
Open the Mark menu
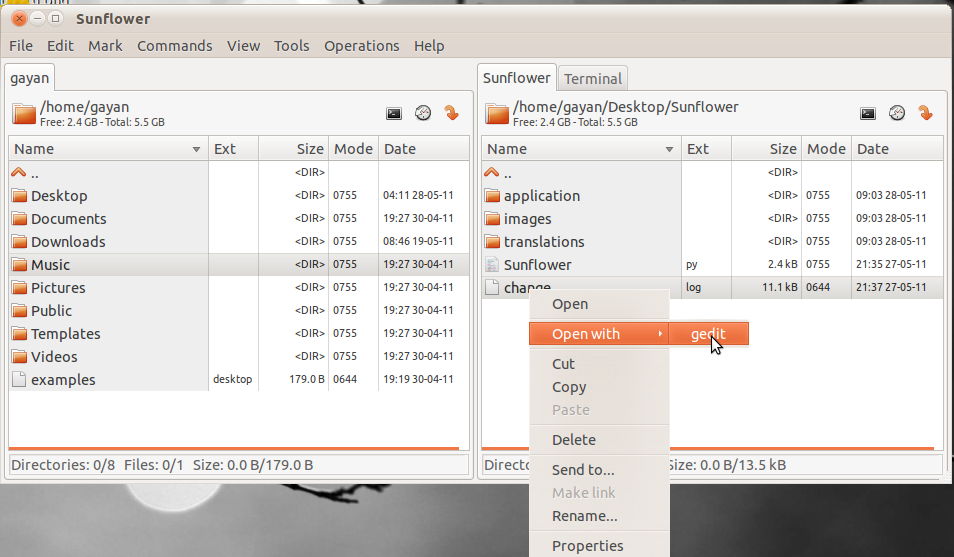(x=105, y=46)
